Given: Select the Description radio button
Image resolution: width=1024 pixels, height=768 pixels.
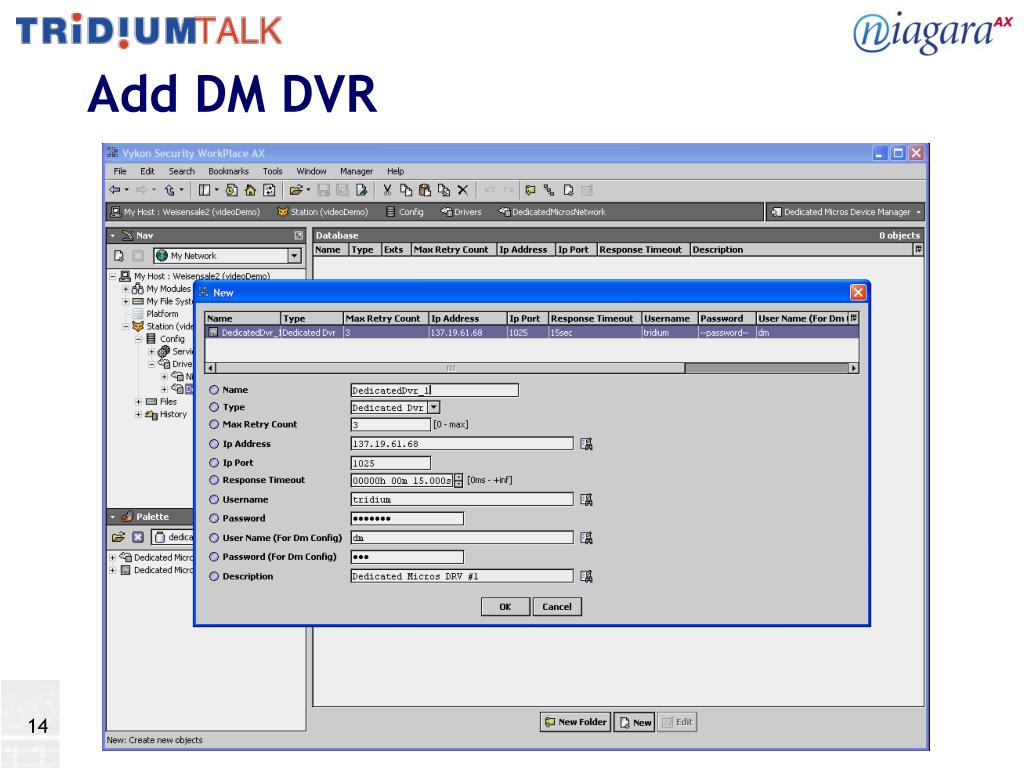Looking at the screenshot, I should pyautogui.click(x=214, y=577).
